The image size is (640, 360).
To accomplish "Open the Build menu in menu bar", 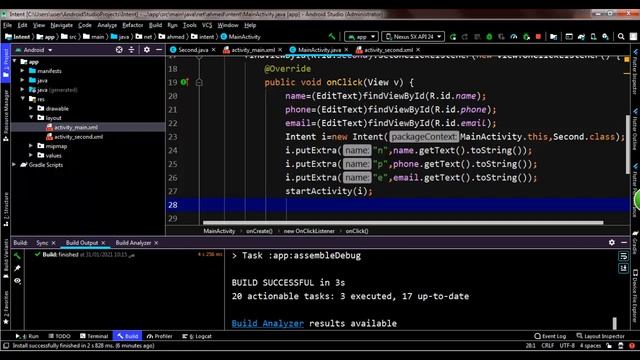I will coord(155,25).
